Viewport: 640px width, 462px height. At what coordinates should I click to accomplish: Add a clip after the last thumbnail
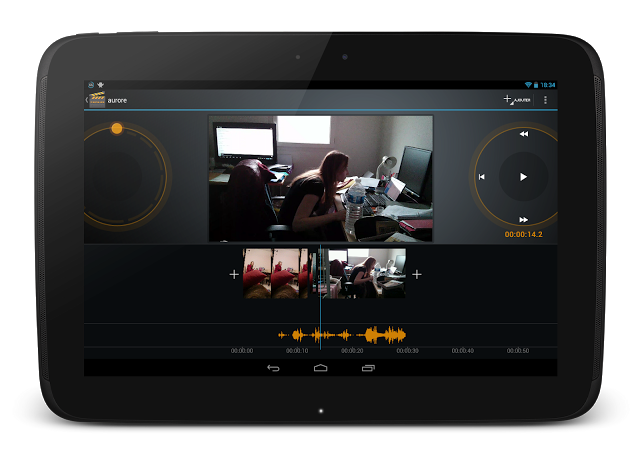click(x=417, y=274)
